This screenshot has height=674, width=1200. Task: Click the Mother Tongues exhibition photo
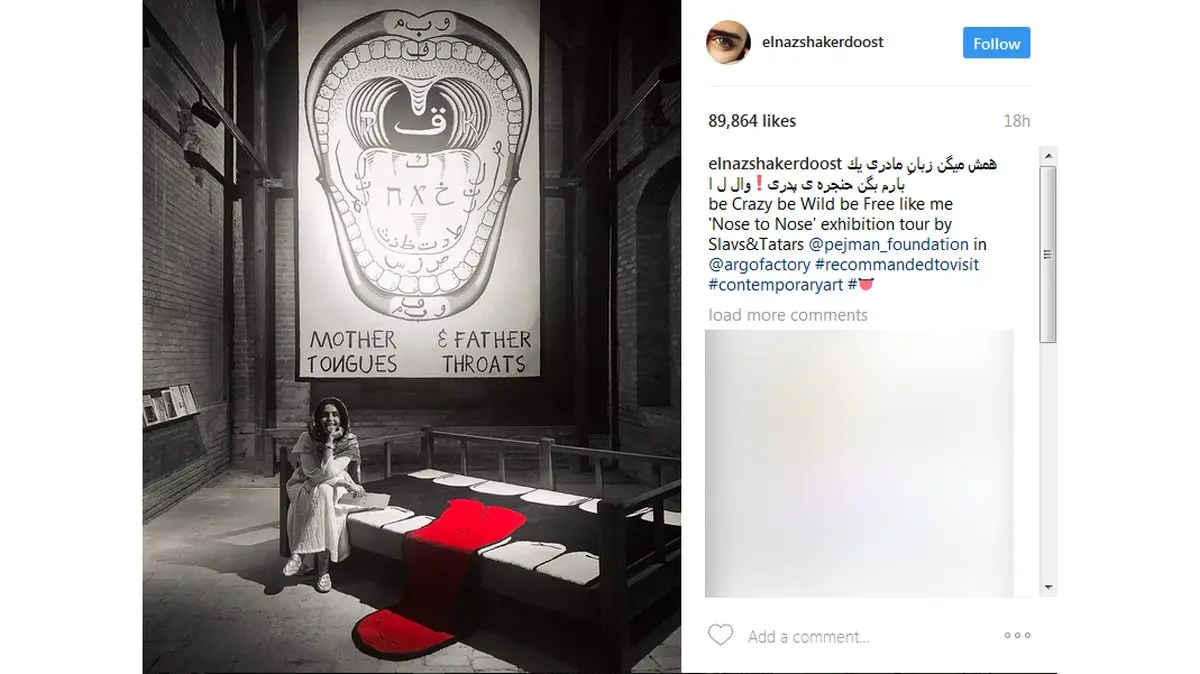coord(411,337)
